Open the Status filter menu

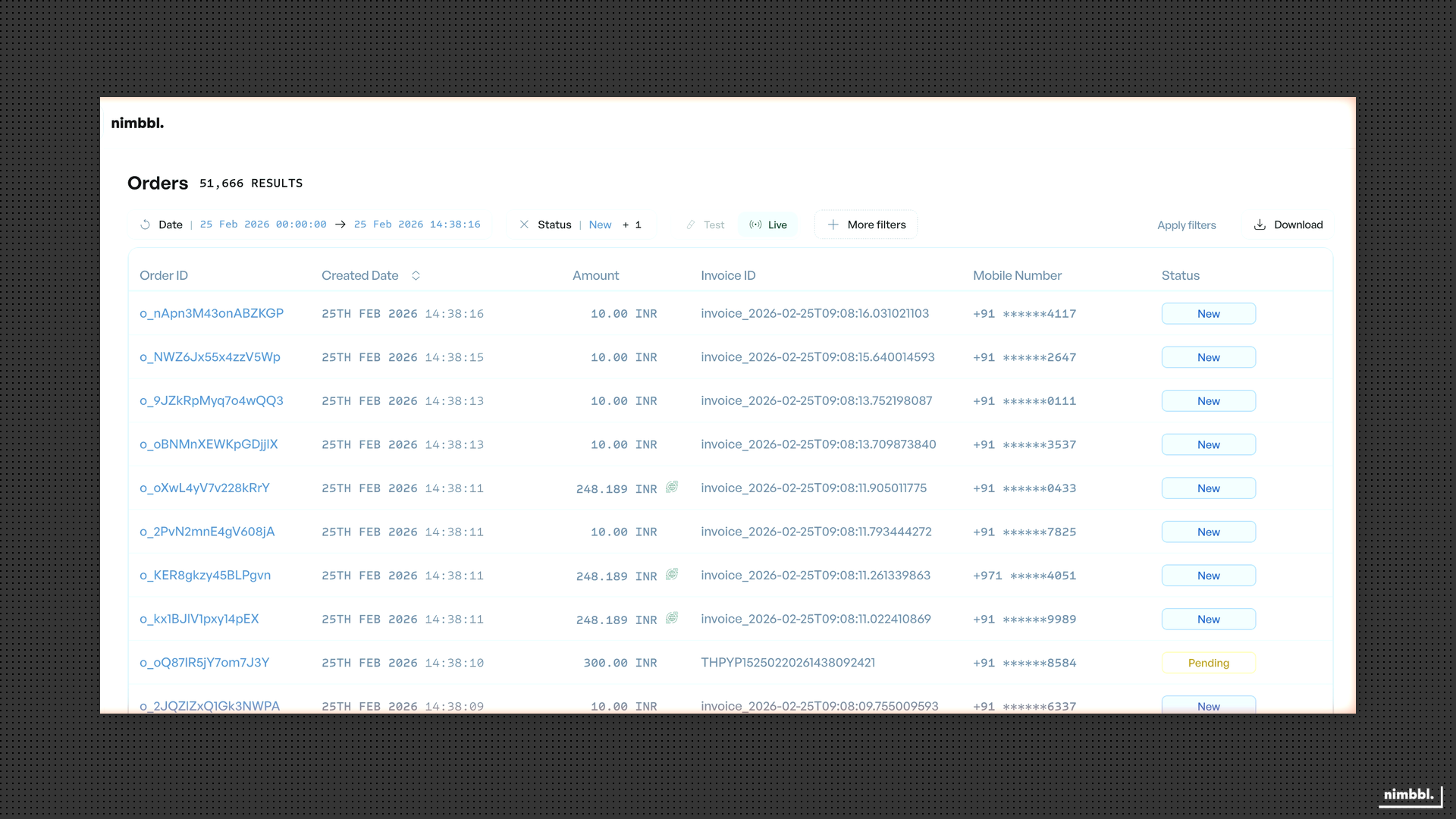[554, 224]
